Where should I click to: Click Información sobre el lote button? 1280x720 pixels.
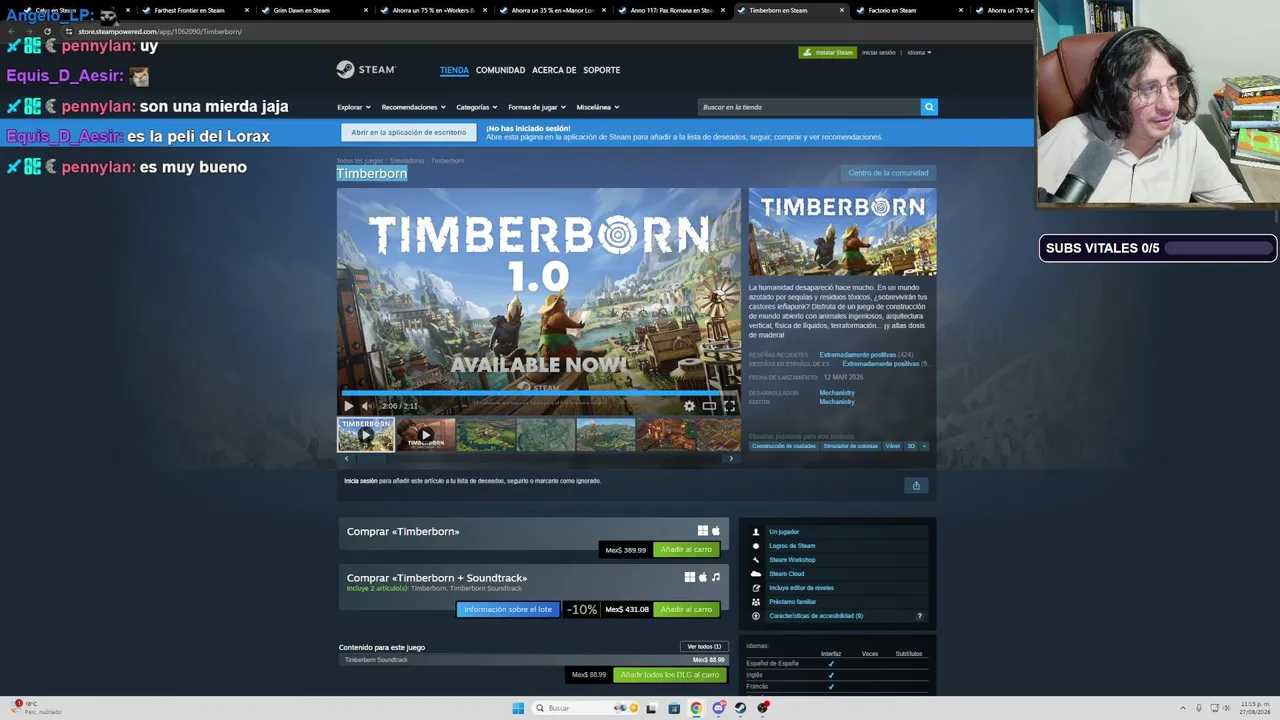click(x=508, y=610)
